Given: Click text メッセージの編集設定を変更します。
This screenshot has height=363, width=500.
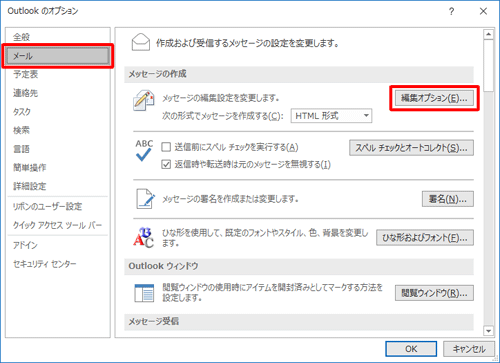Looking at the screenshot, I should [221, 98].
